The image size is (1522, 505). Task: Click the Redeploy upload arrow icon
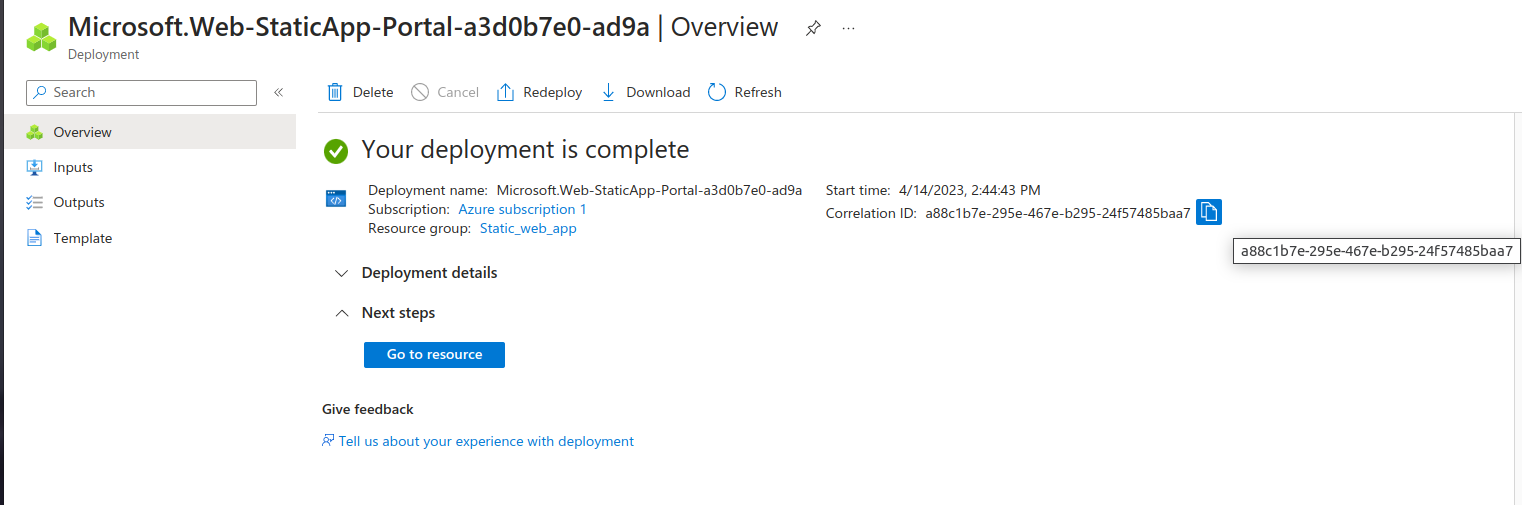click(x=505, y=92)
